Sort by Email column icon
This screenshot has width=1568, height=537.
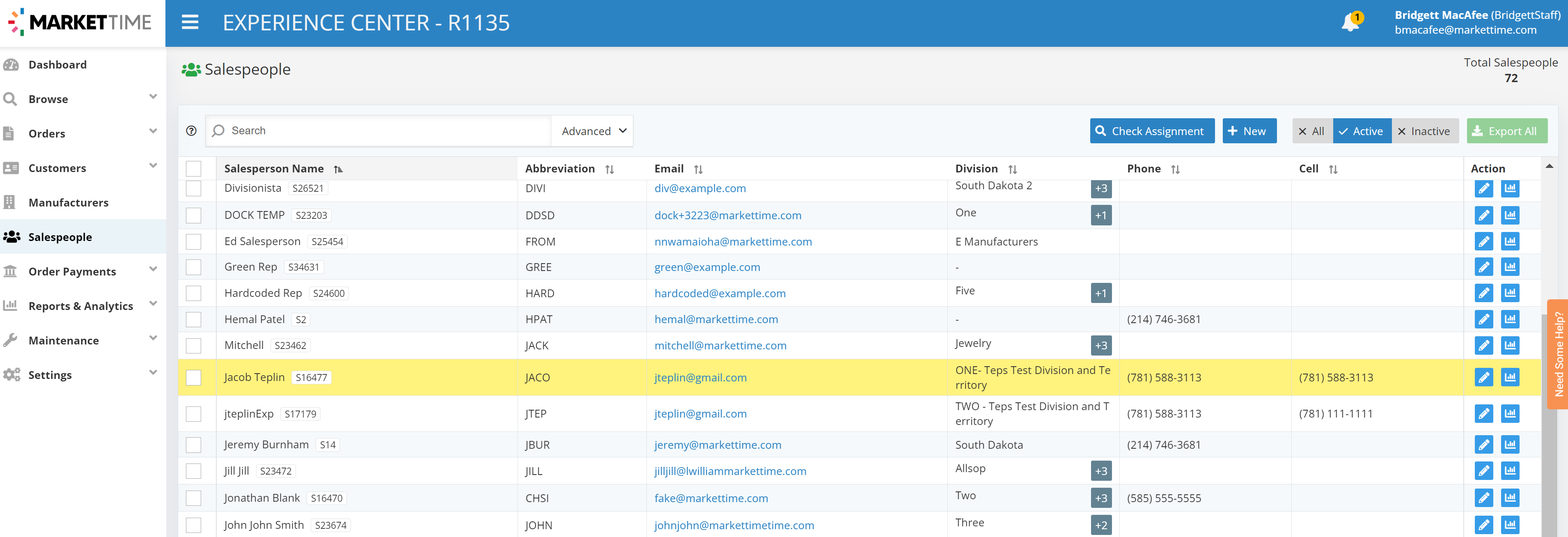click(698, 169)
